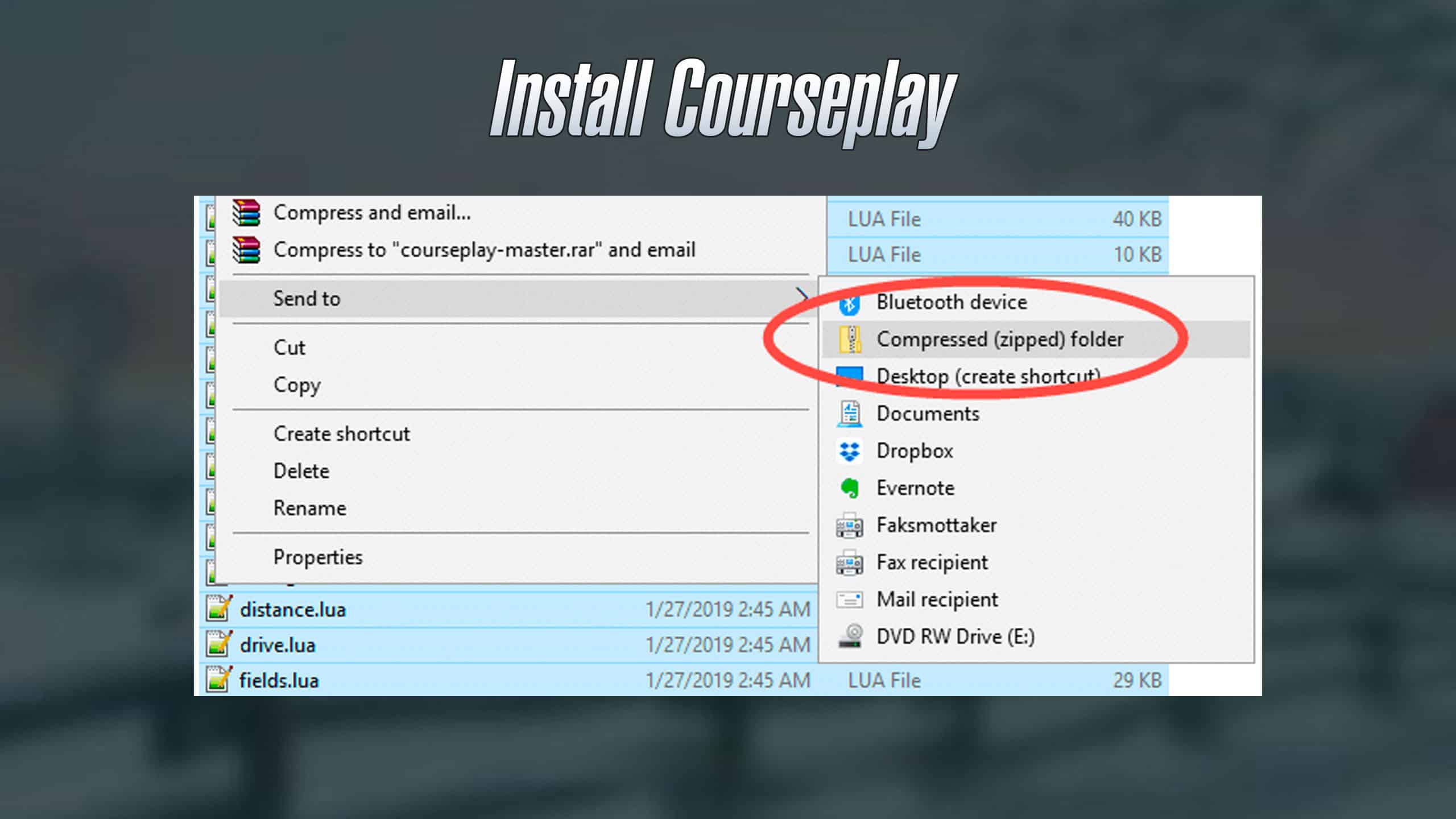Click the 29 KB size cell
The height and width of the screenshot is (819, 1456).
pos(1137,680)
